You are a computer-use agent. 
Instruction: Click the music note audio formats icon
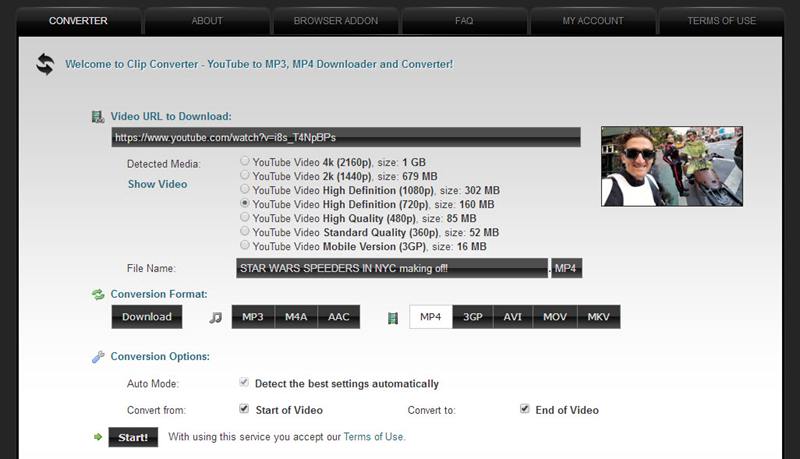[215, 318]
